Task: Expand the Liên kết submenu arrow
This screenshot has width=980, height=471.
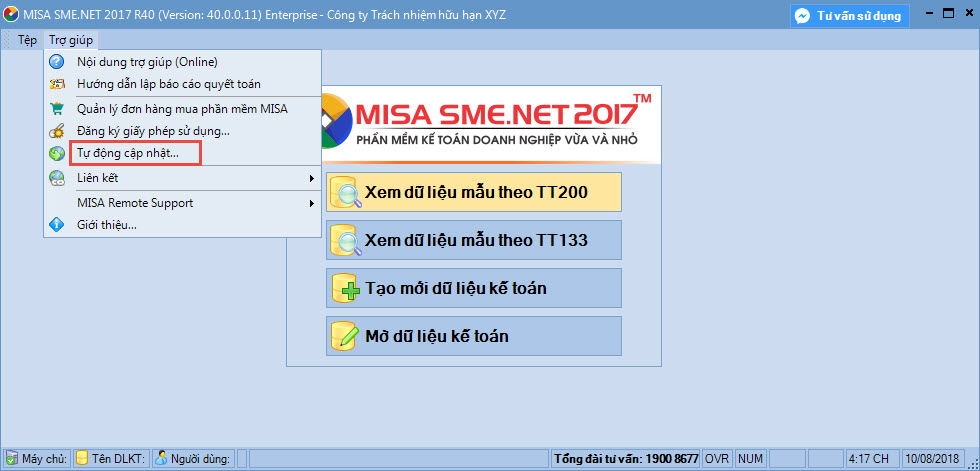Action: [x=311, y=179]
